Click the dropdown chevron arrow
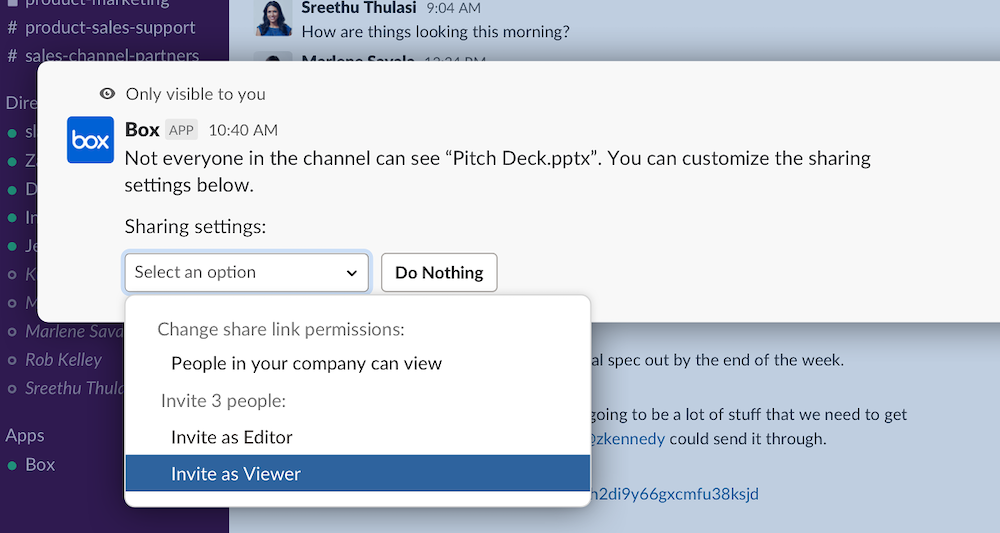Image resolution: width=1000 pixels, height=533 pixels. pyautogui.click(x=351, y=273)
